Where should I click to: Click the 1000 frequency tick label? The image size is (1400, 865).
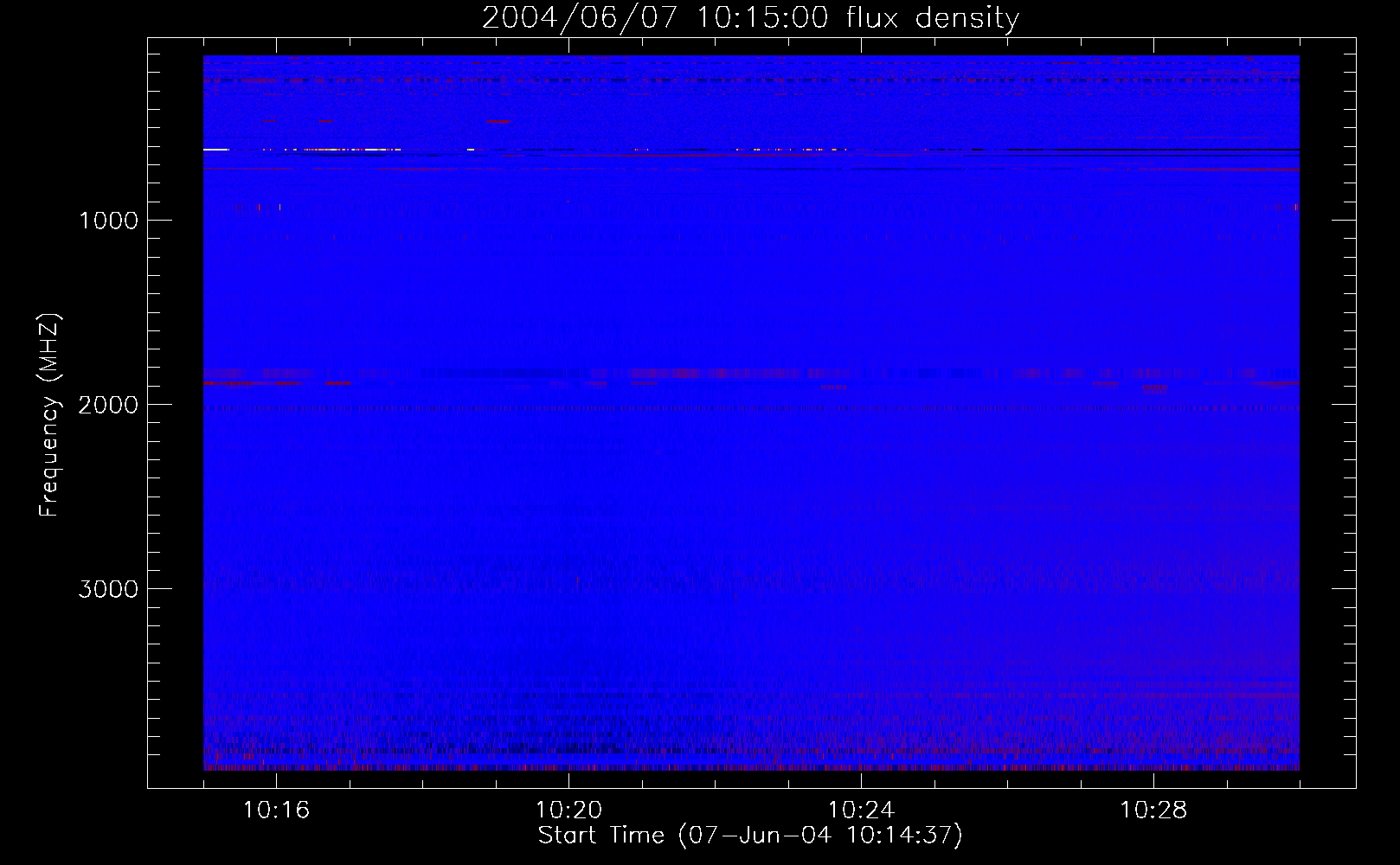click(x=108, y=221)
